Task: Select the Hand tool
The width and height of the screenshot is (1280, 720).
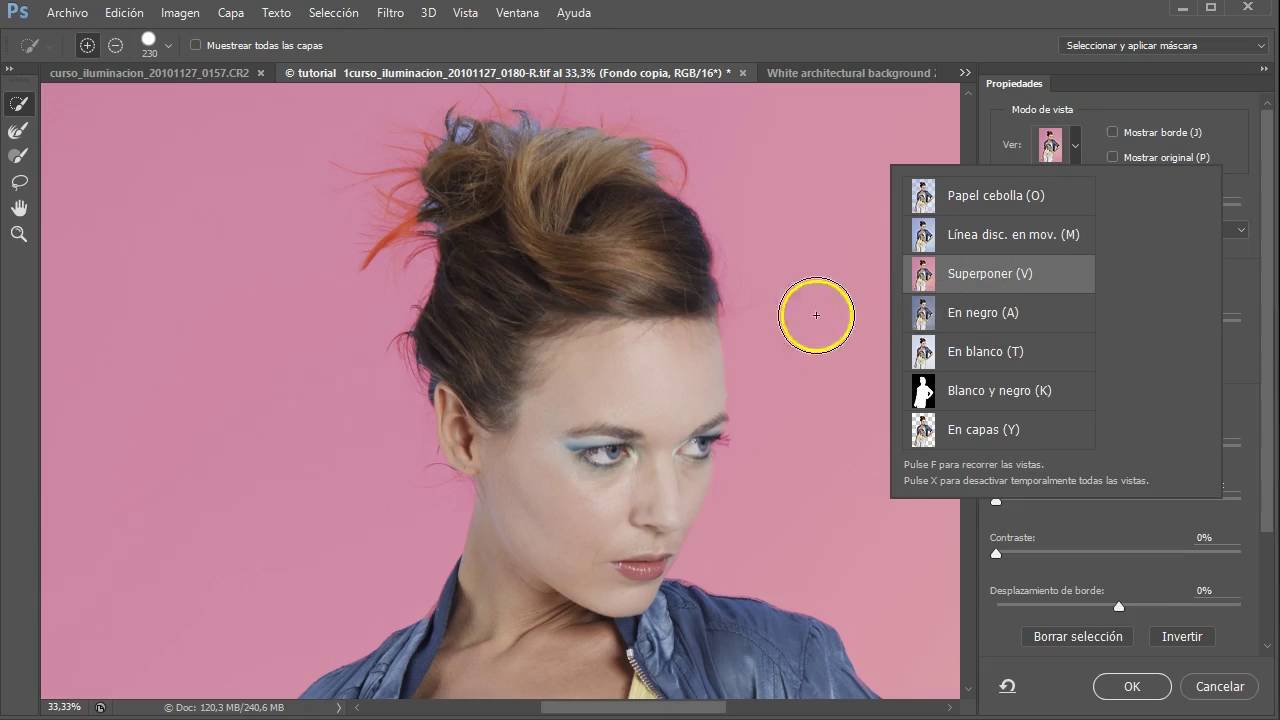Action: 18,208
